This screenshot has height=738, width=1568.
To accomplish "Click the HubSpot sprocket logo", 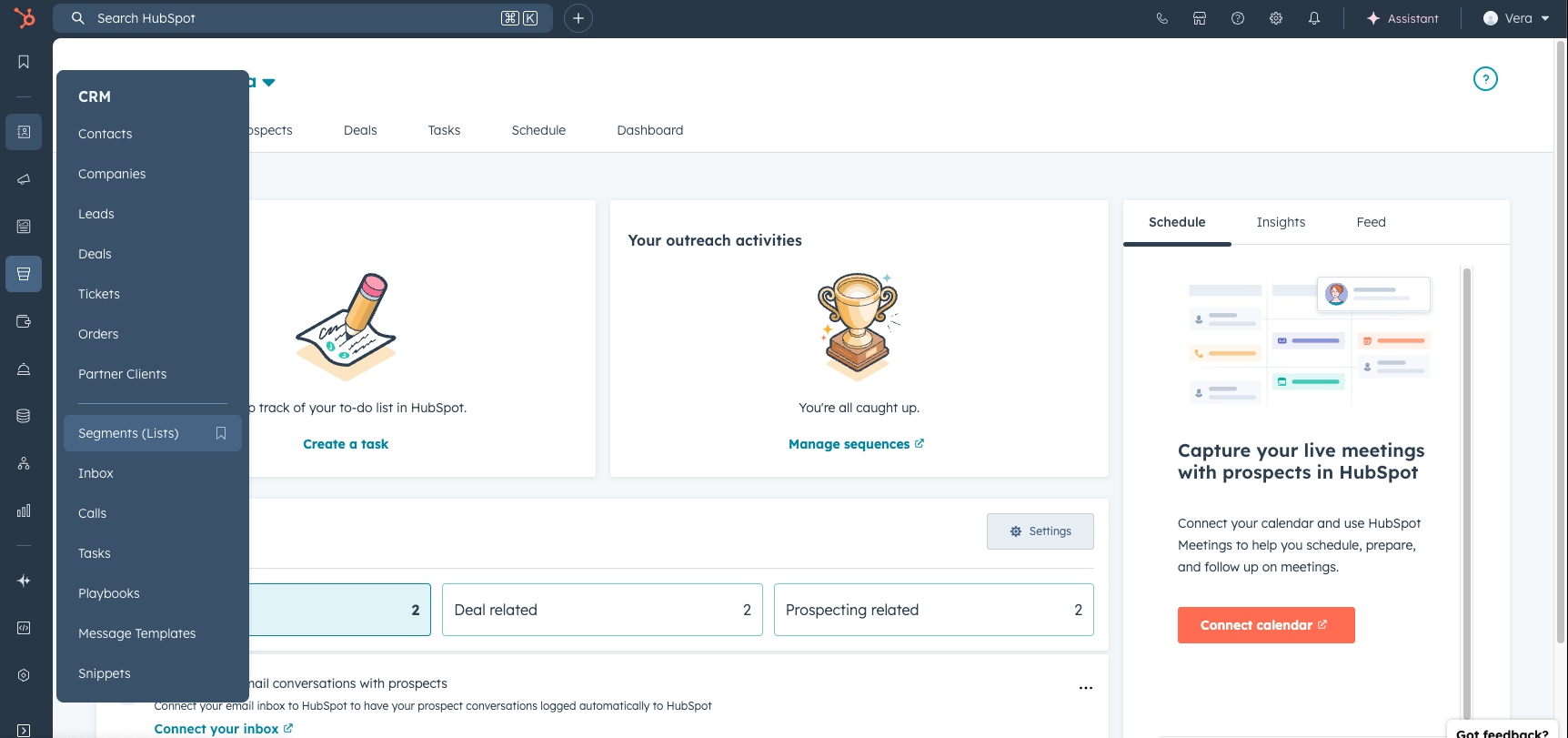I will pos(25,17).
